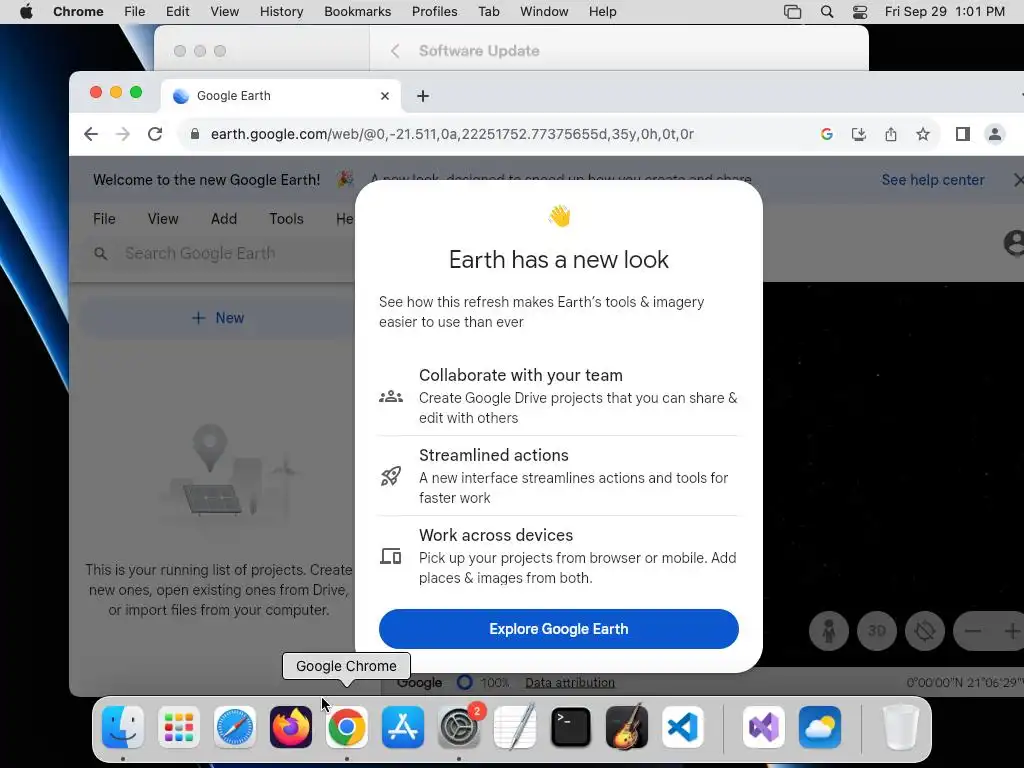This screenshot has height=768, width=1024.
Task: Launch Firefox from the Dock
Action: pos(291,727)
